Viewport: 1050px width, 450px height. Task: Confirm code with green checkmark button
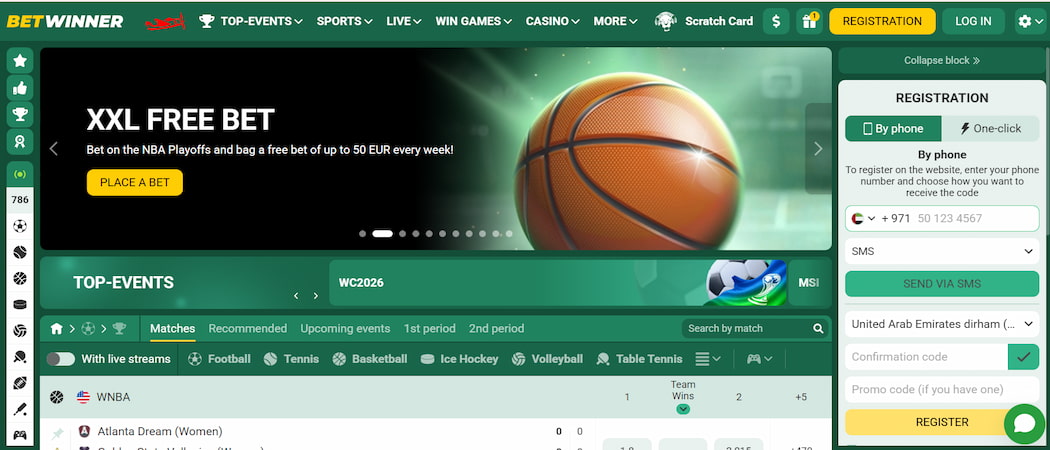[1023, 357]
